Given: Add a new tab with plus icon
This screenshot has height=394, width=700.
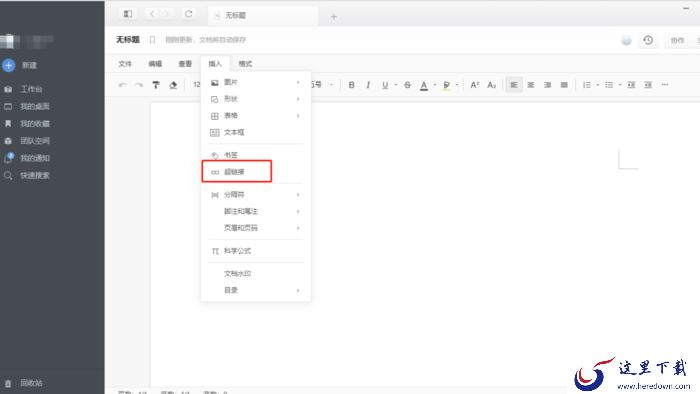Looking at the screenshot, I should click(333, 17).
